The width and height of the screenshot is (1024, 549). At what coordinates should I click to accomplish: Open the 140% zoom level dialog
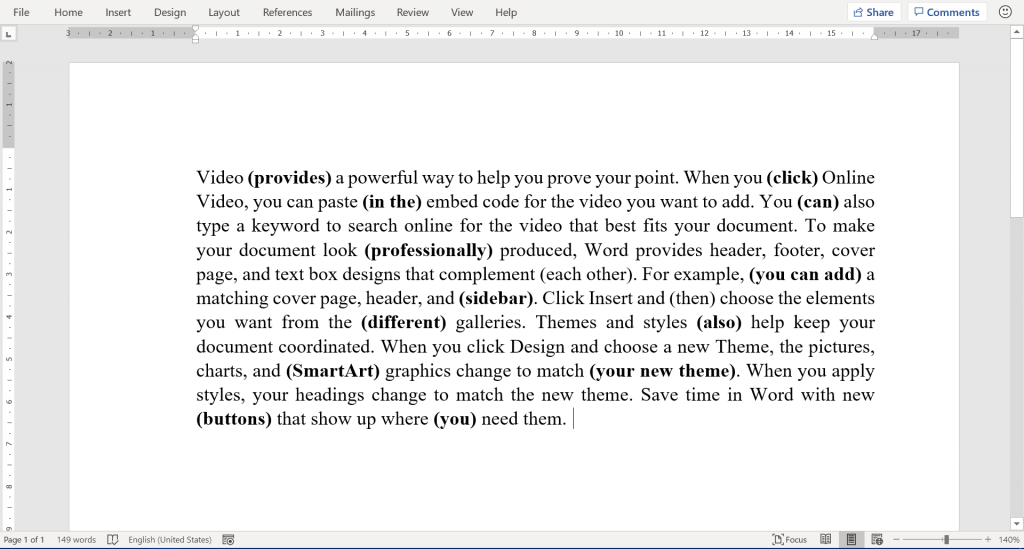1008,540
